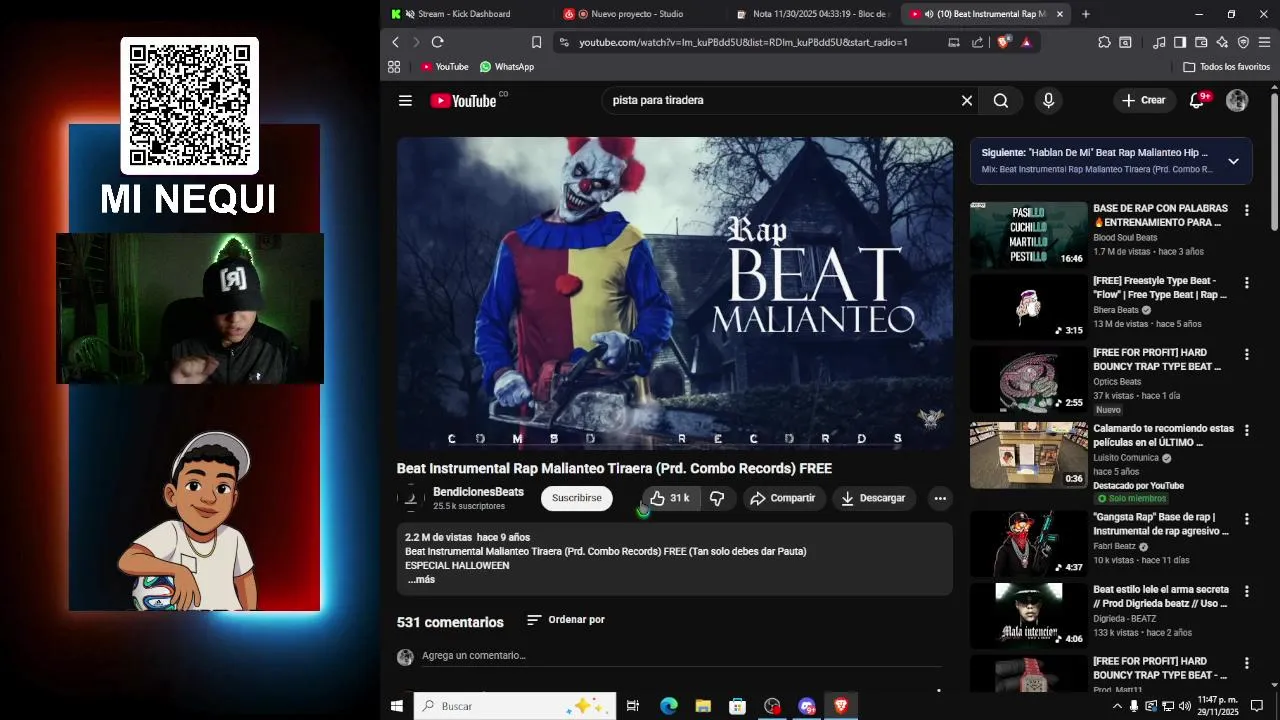Open Task View on the taskbar

tap(633, 706)
